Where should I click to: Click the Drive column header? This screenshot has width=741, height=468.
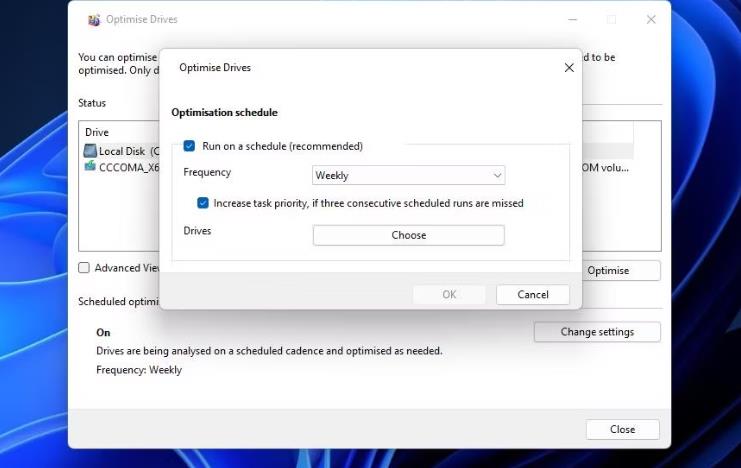[x=97, y=132]
